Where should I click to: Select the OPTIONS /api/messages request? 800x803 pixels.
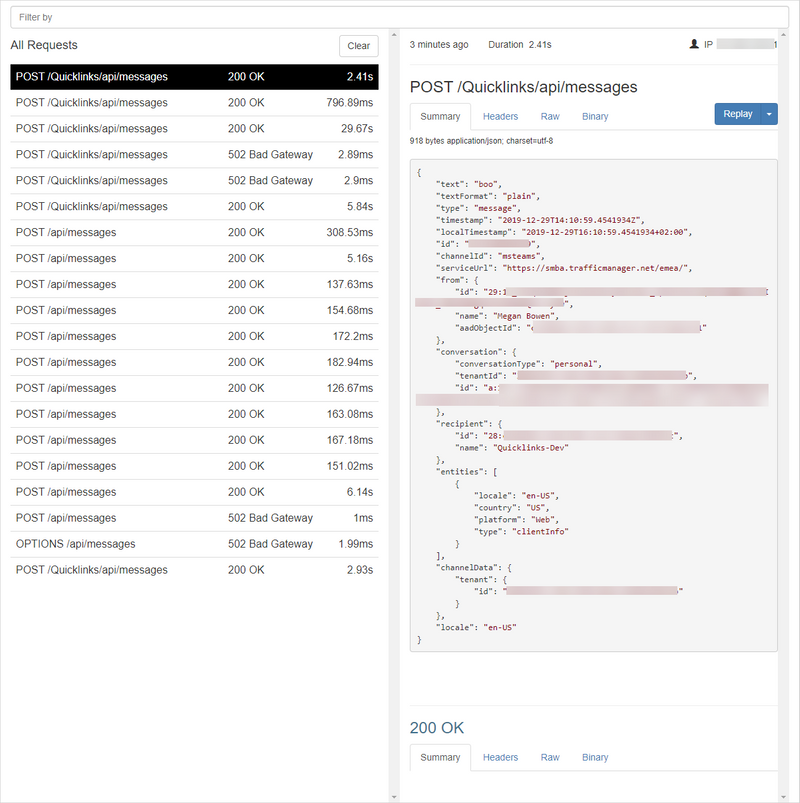pos(194,544)
